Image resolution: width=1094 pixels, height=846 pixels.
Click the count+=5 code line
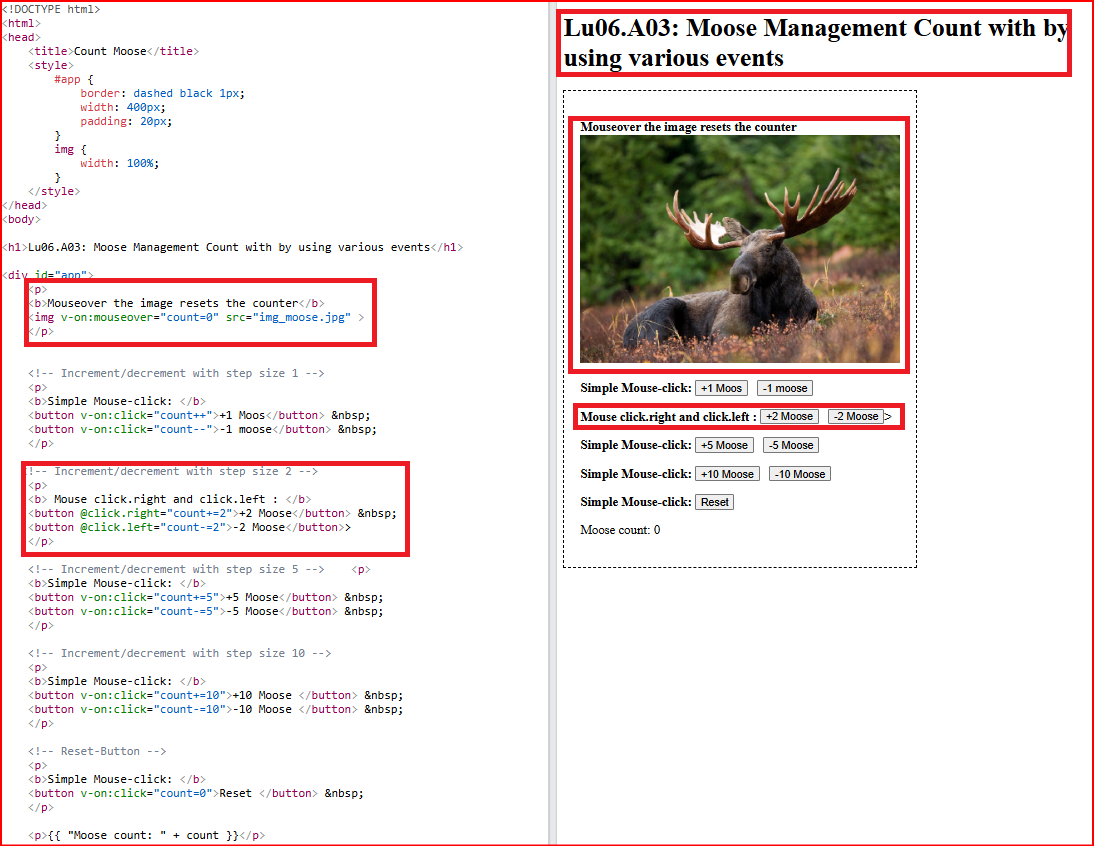click(x=206, y=598)
